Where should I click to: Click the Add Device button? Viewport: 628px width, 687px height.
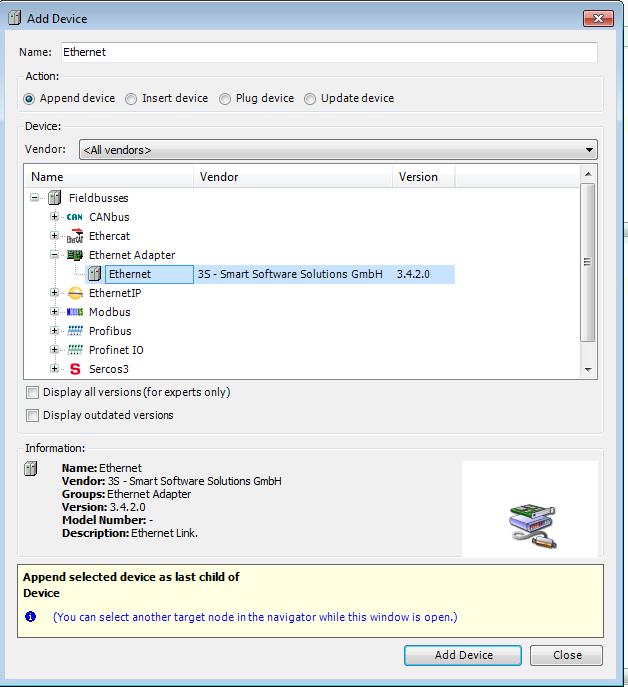click(463, 655)
